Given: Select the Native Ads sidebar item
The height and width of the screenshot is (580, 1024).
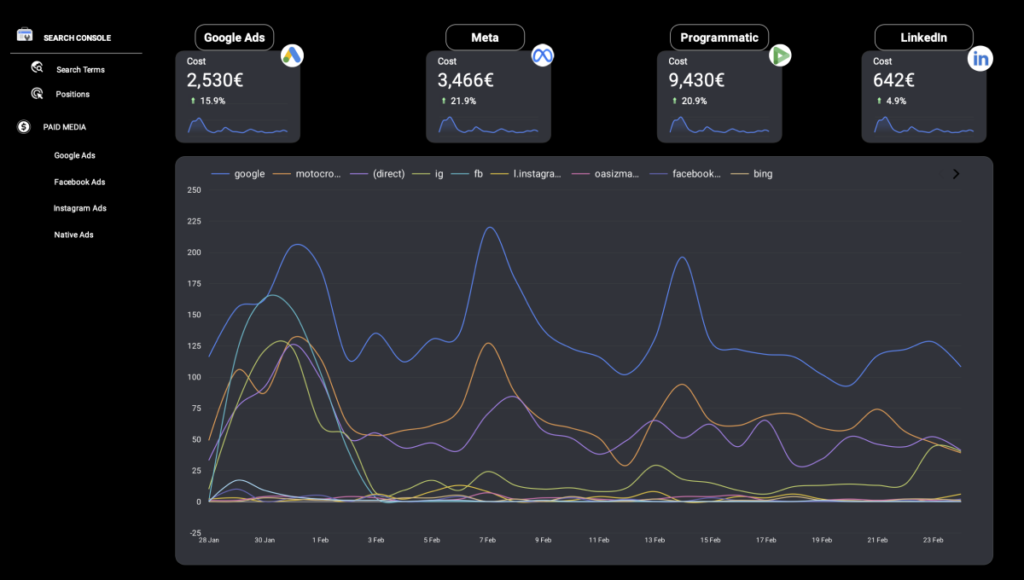Looking at the screenshot, I should [x=74, y=235].
